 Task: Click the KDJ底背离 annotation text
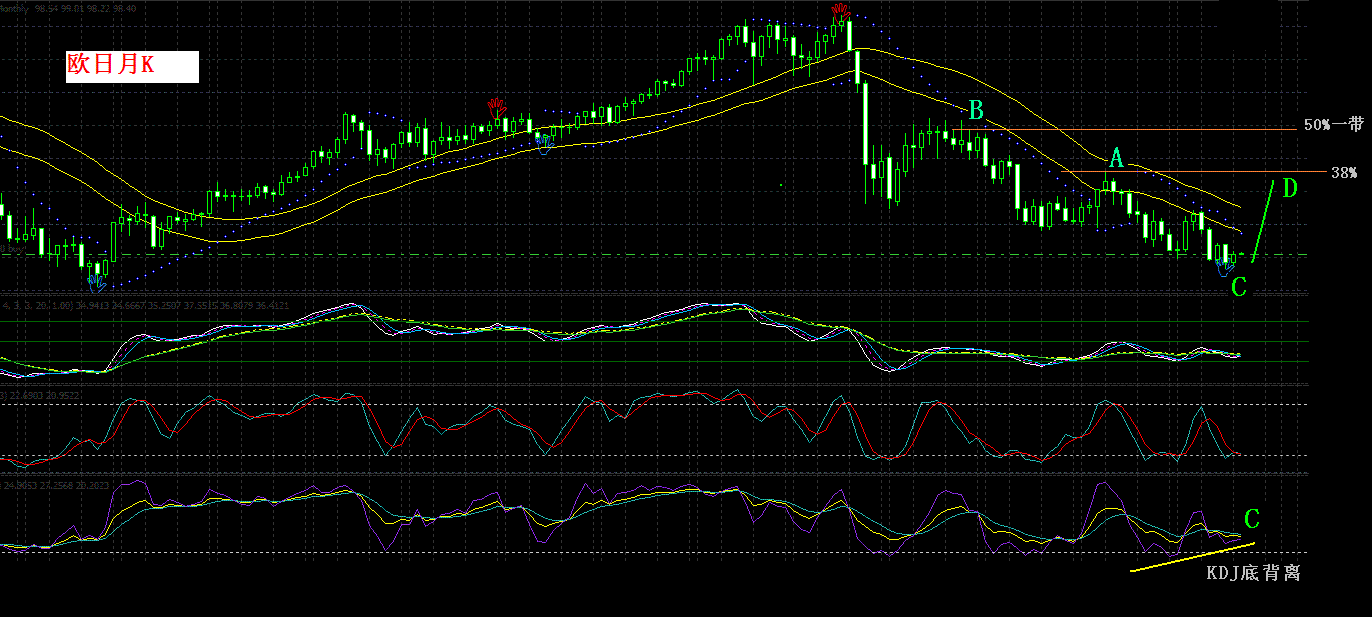[x=1253, y=573]
